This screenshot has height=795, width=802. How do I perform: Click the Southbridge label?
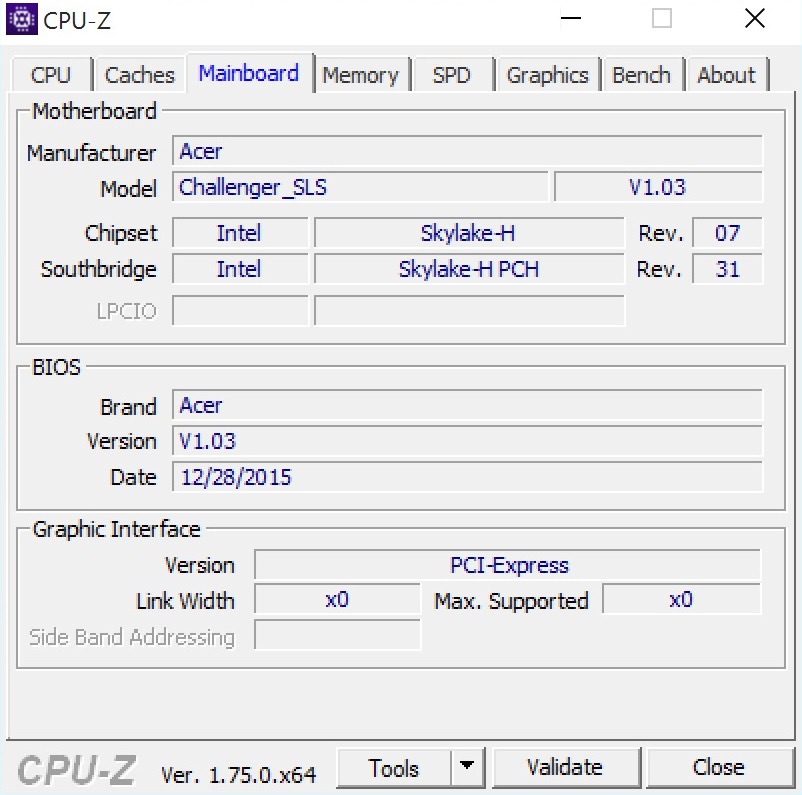(x=99, y=269)
